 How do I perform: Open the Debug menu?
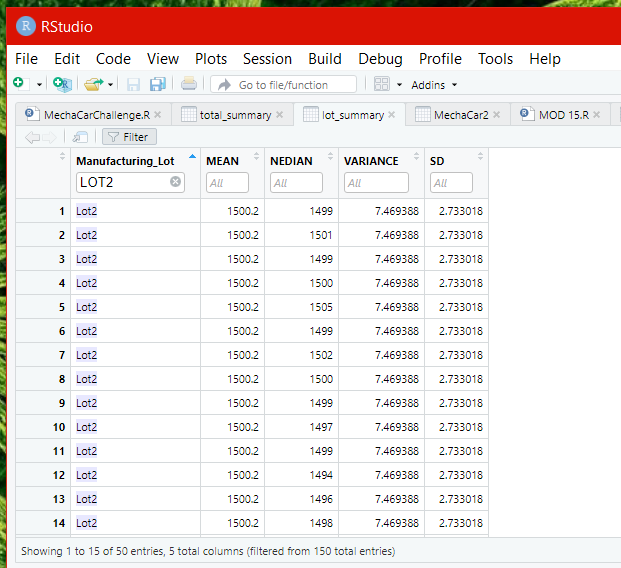click(380, 59)
